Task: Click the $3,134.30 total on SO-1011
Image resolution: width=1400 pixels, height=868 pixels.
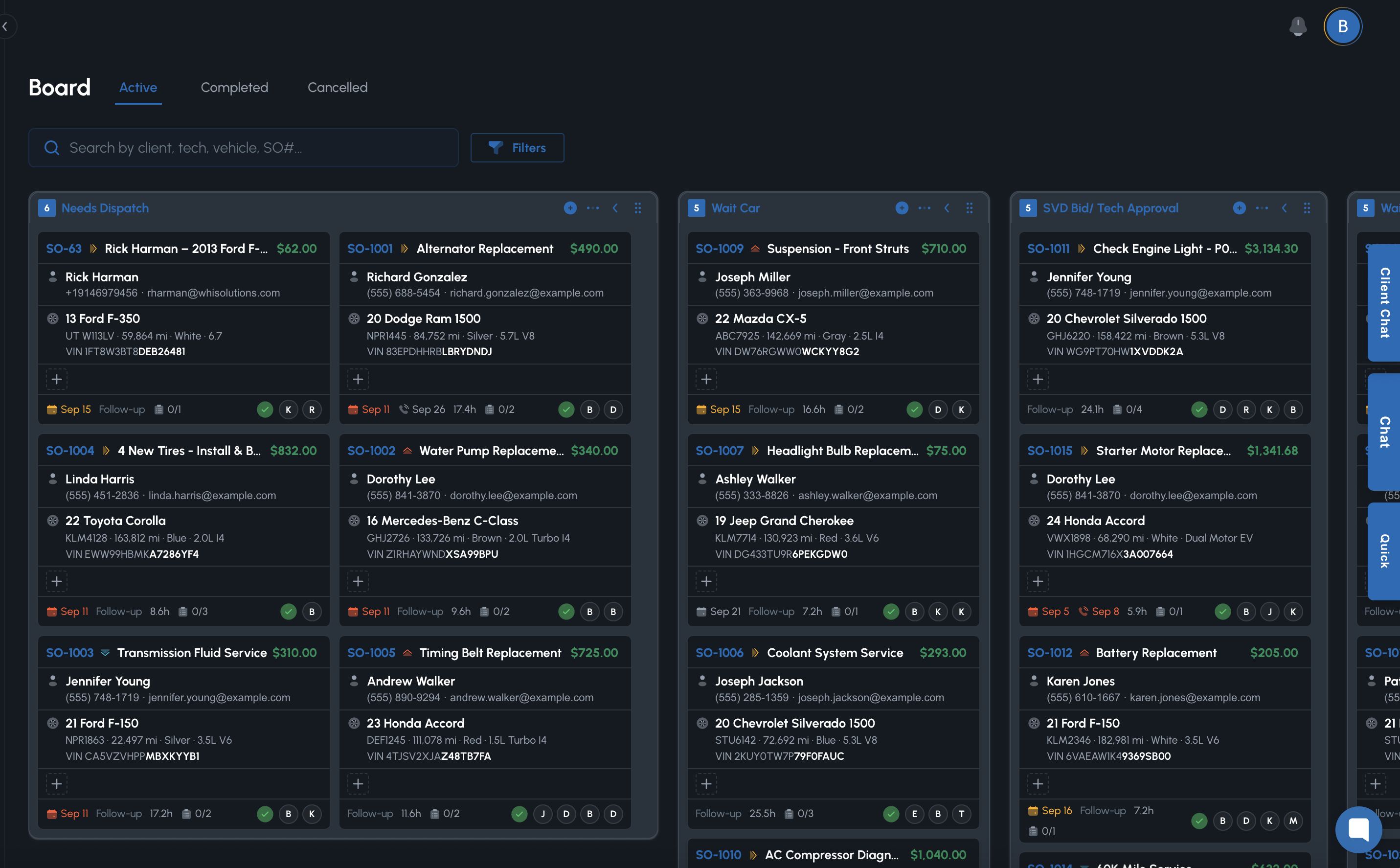Action: tap(1271, 249)
